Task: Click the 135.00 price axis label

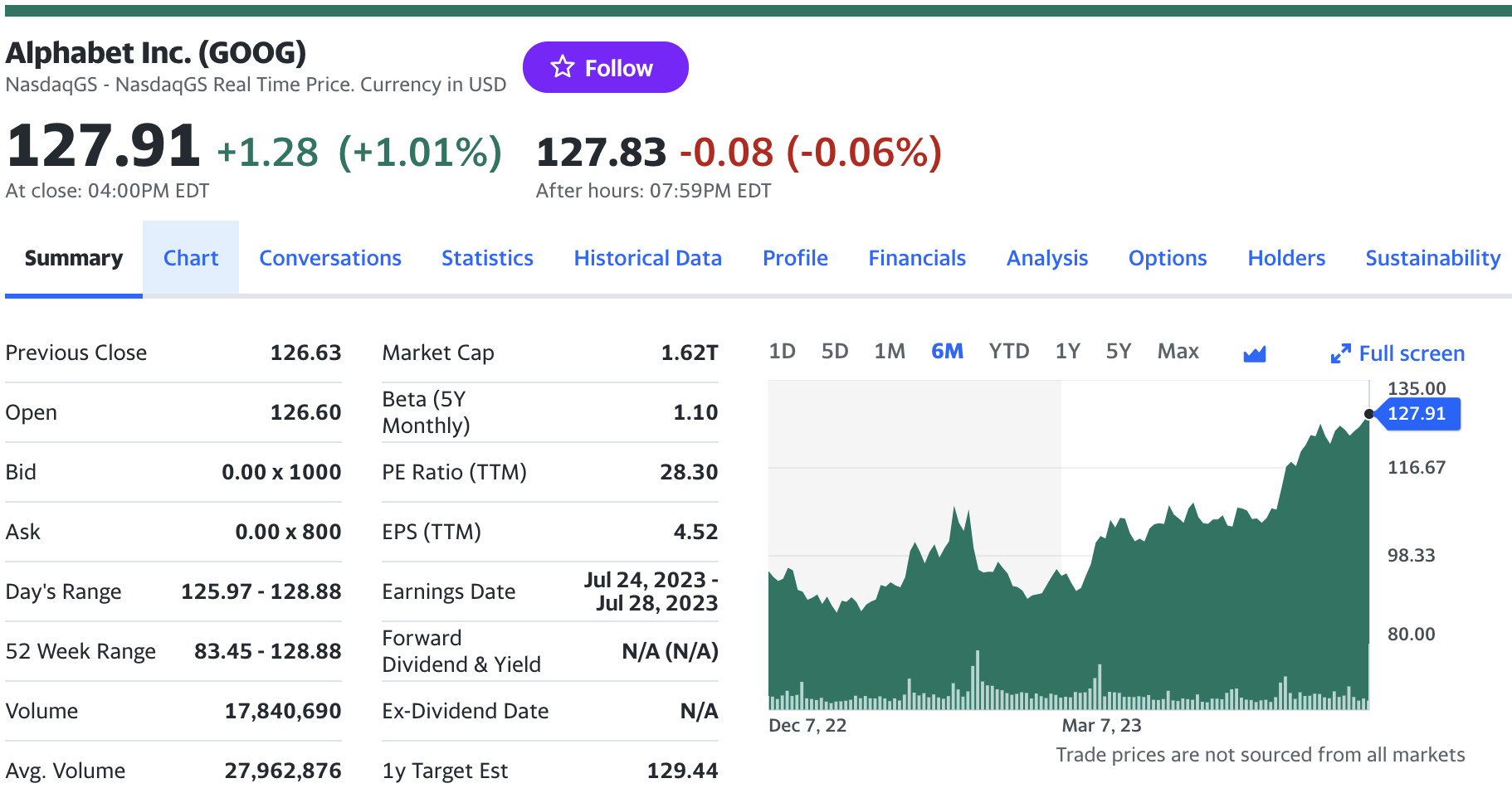Action: click(1417, 388)
